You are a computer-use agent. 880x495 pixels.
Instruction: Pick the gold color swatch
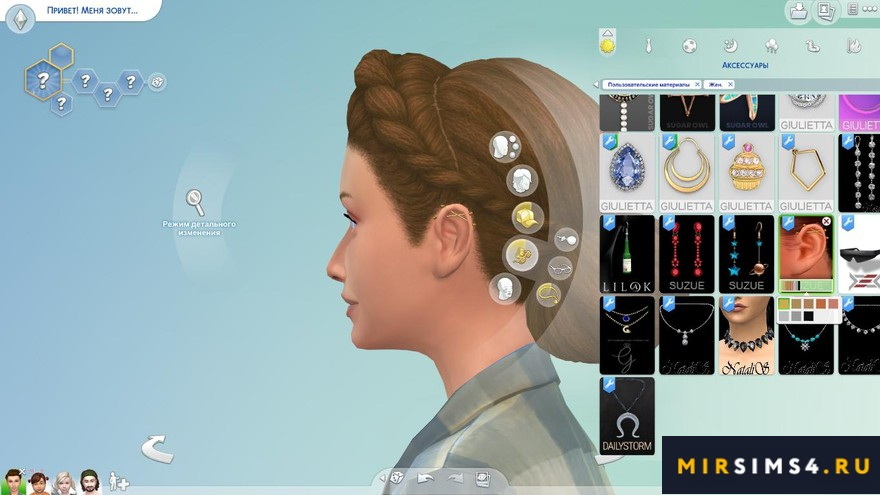(x=784, y=304)
